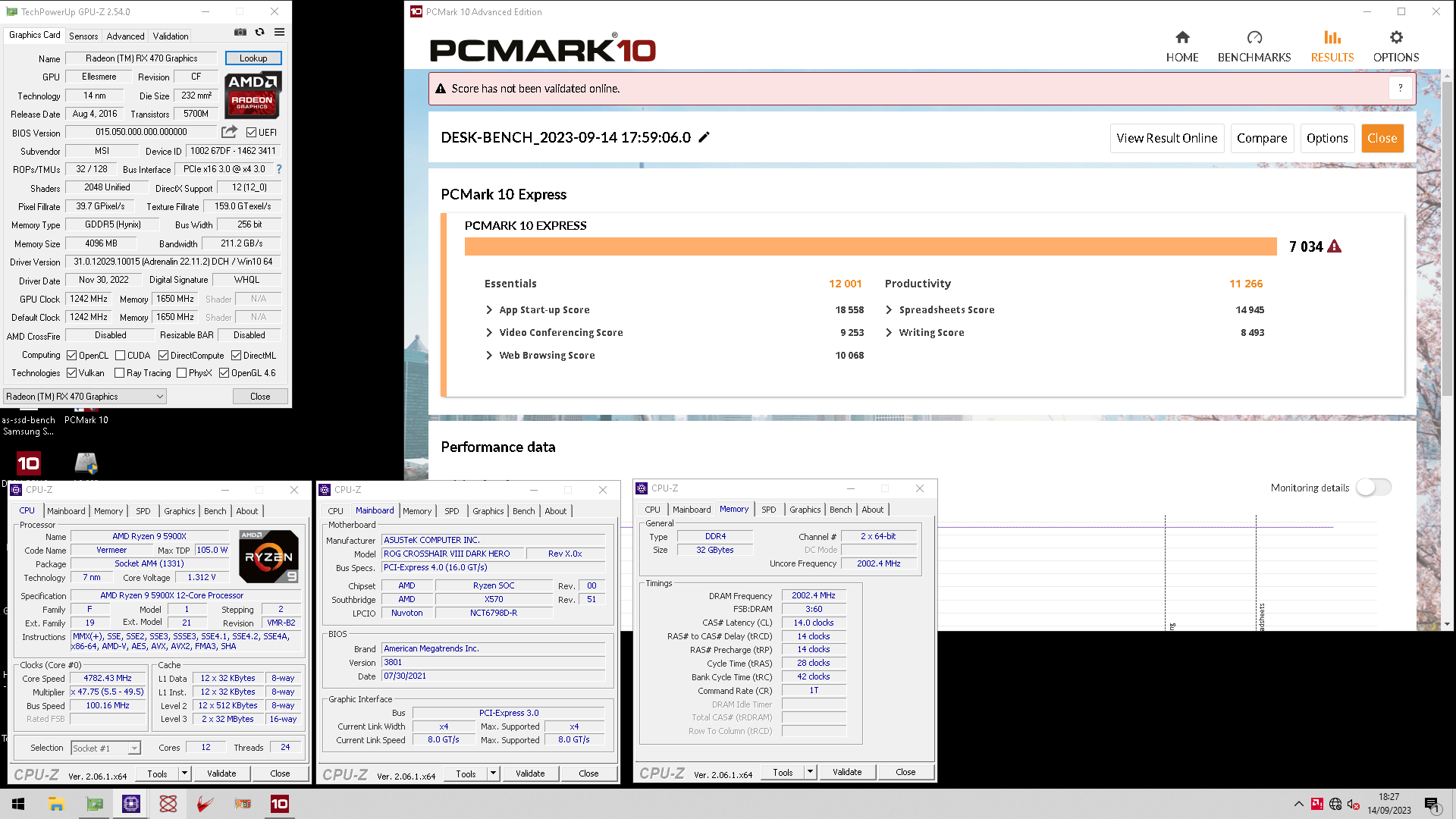Click Close button in GPU-Z
Viewport: 1456px width, 819px height.
click(x=260, y=397)
